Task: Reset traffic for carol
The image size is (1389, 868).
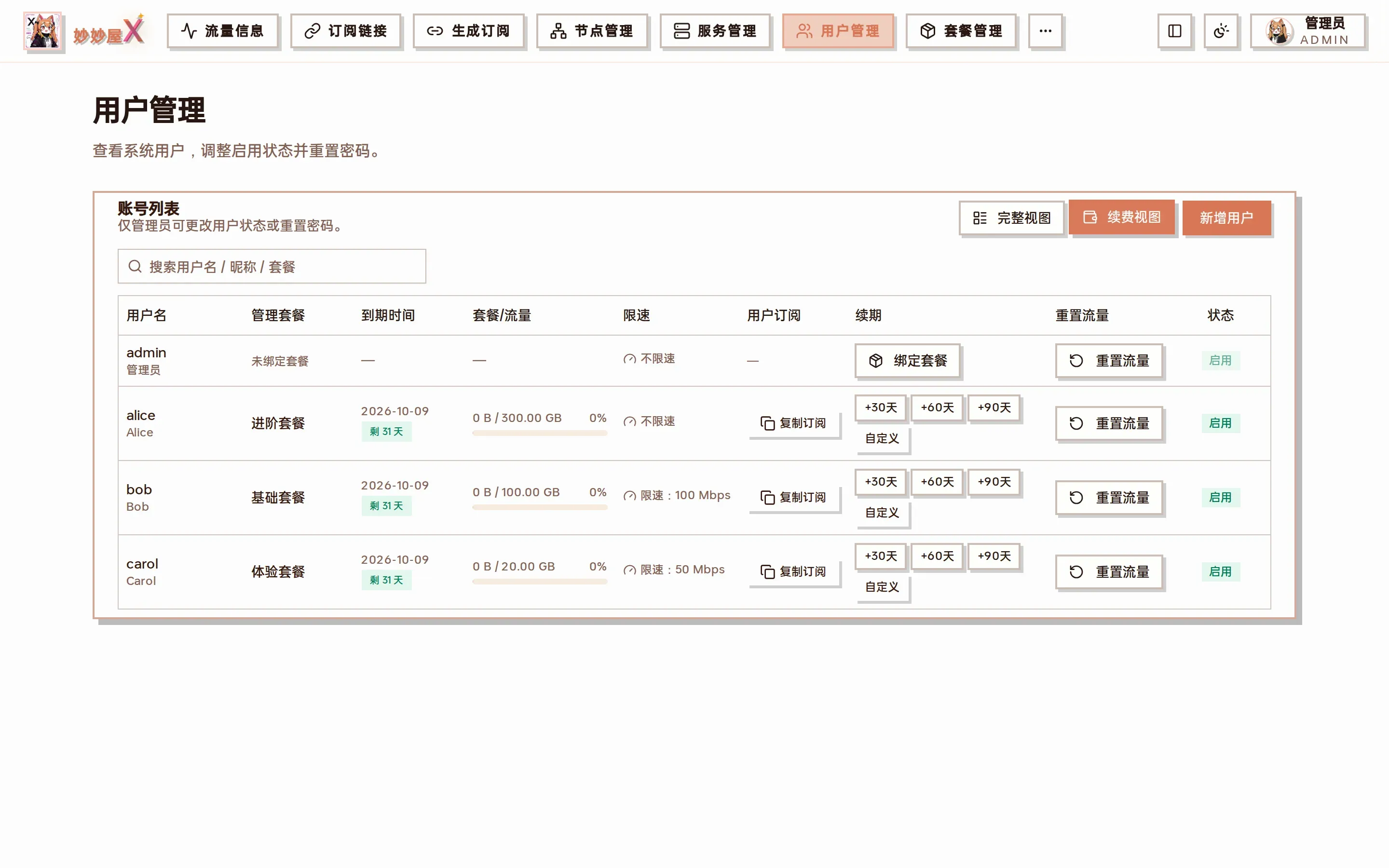Action: (x=1109, y=572)
